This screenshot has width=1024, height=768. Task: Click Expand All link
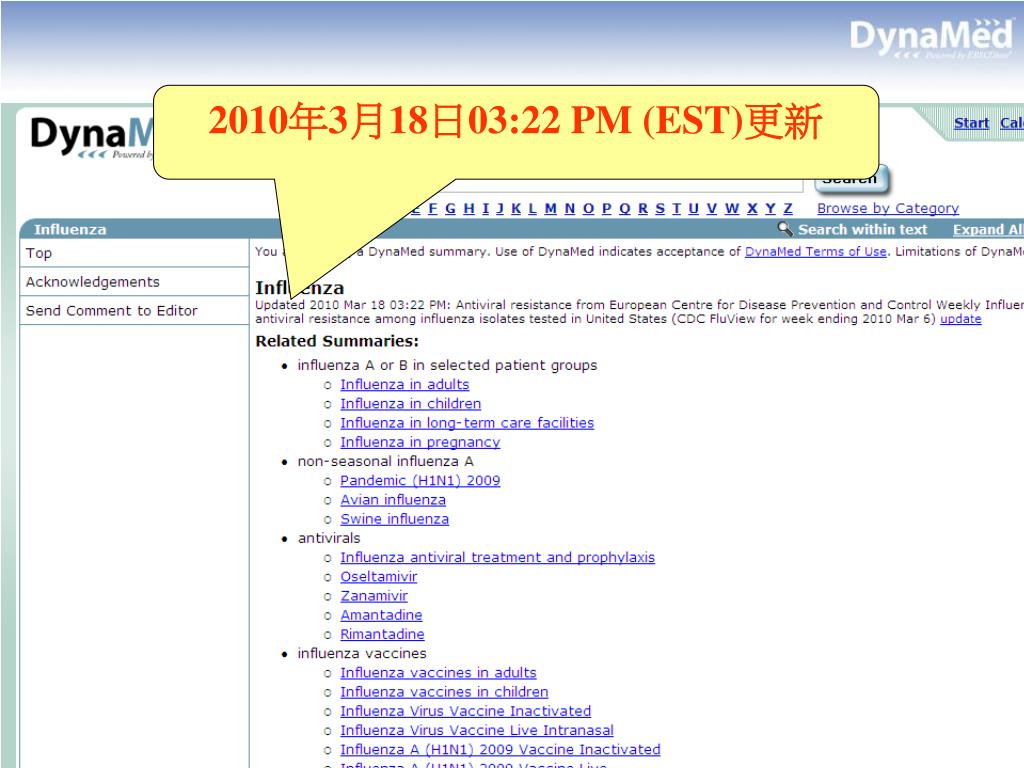(987, 229)
